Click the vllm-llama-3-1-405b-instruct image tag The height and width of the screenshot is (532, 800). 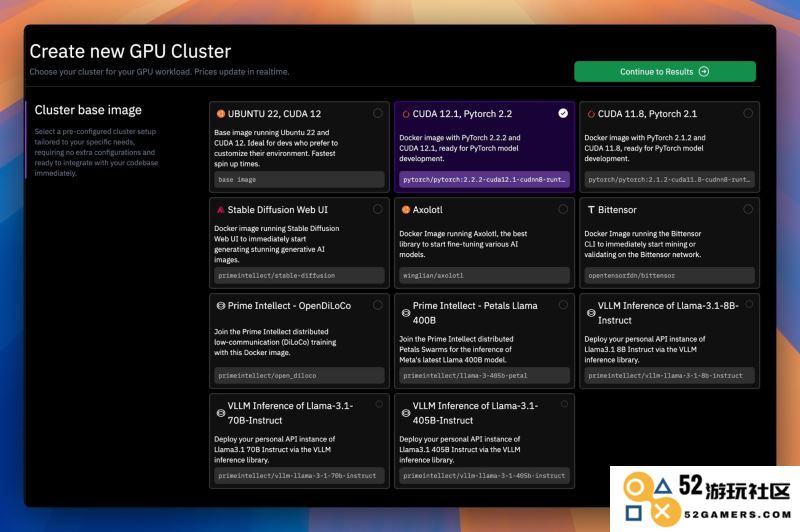tap(484, 475)
